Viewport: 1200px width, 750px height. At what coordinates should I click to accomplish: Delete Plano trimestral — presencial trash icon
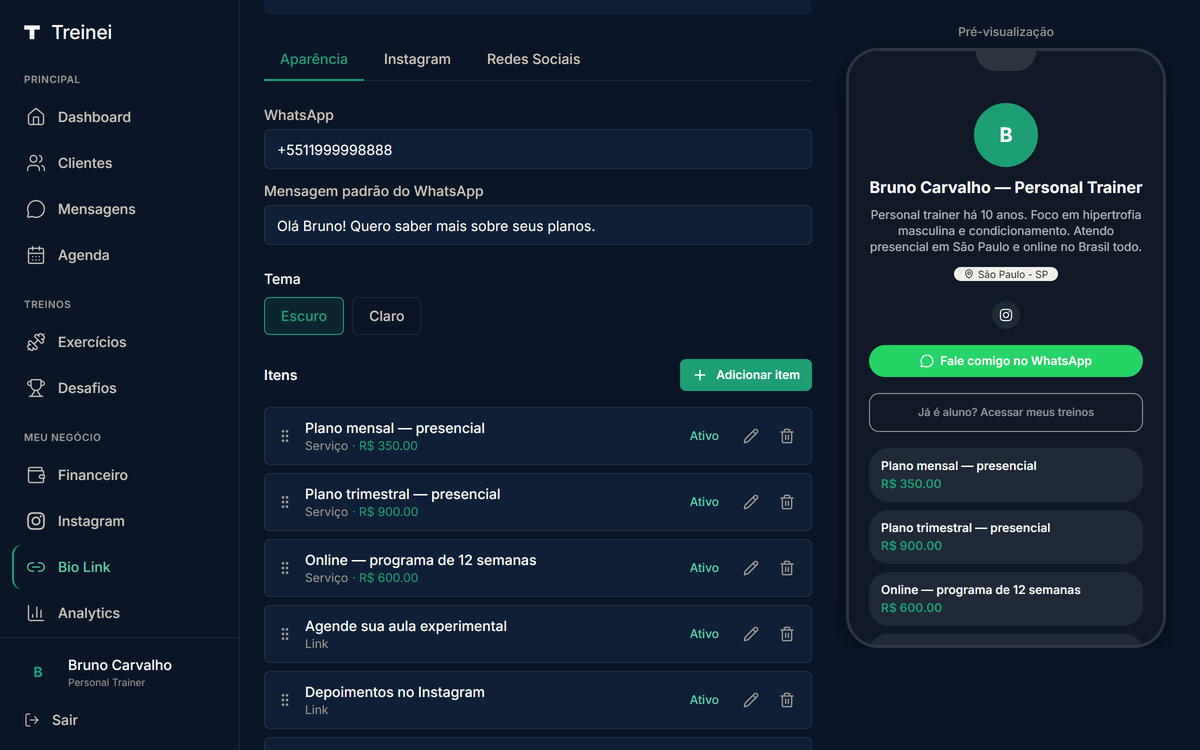coord(787,502)
